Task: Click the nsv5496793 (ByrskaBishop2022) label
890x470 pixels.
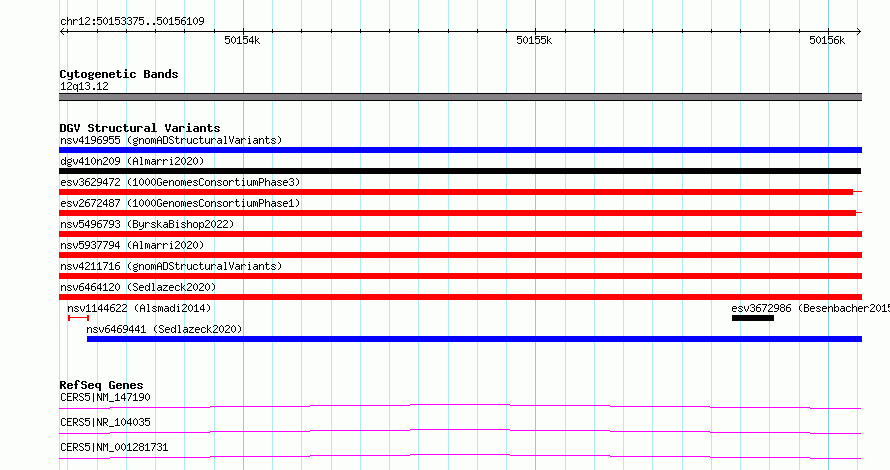Action: [147, 224]
